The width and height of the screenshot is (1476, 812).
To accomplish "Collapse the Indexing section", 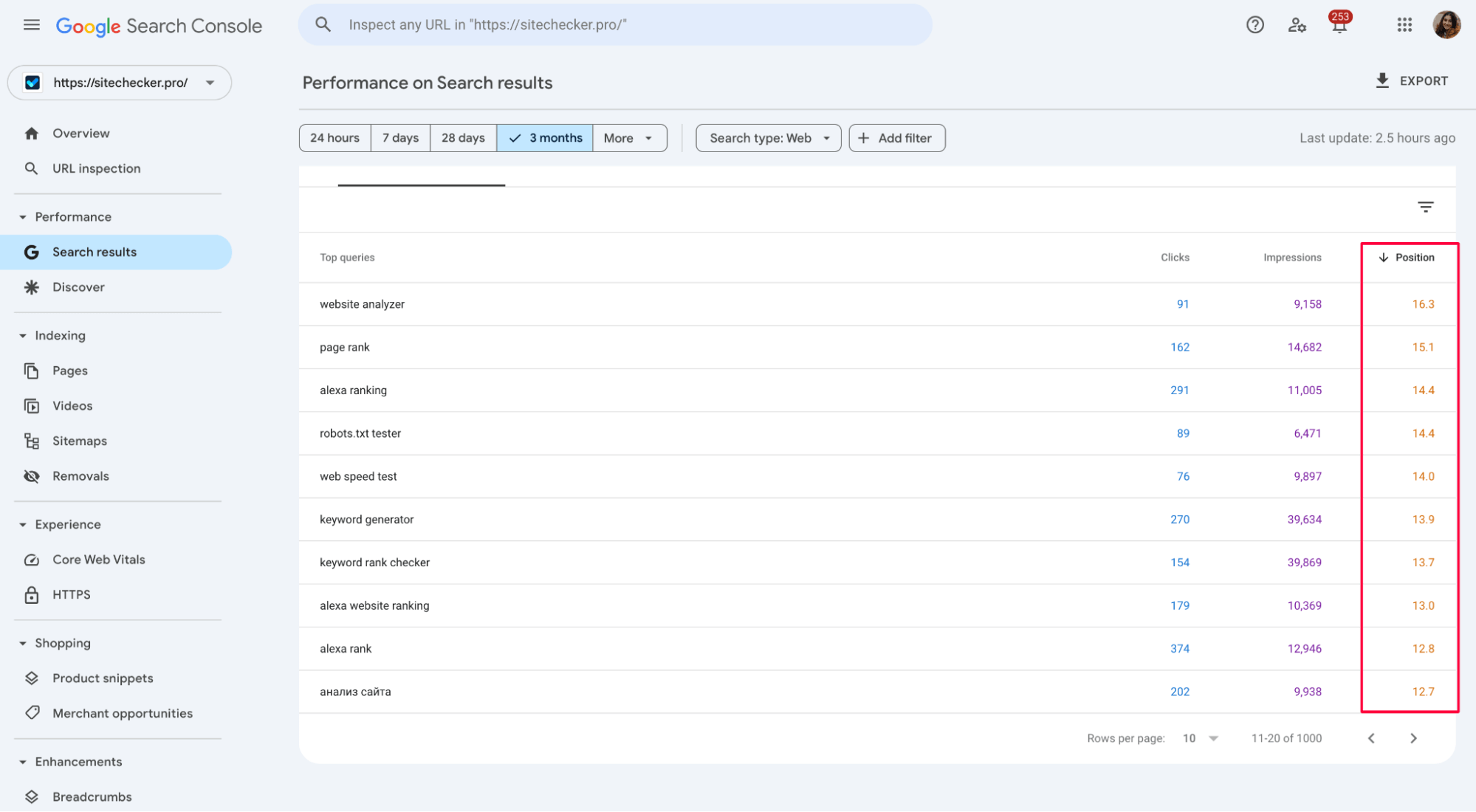I will pyautogui.click(x=23, y=336).
